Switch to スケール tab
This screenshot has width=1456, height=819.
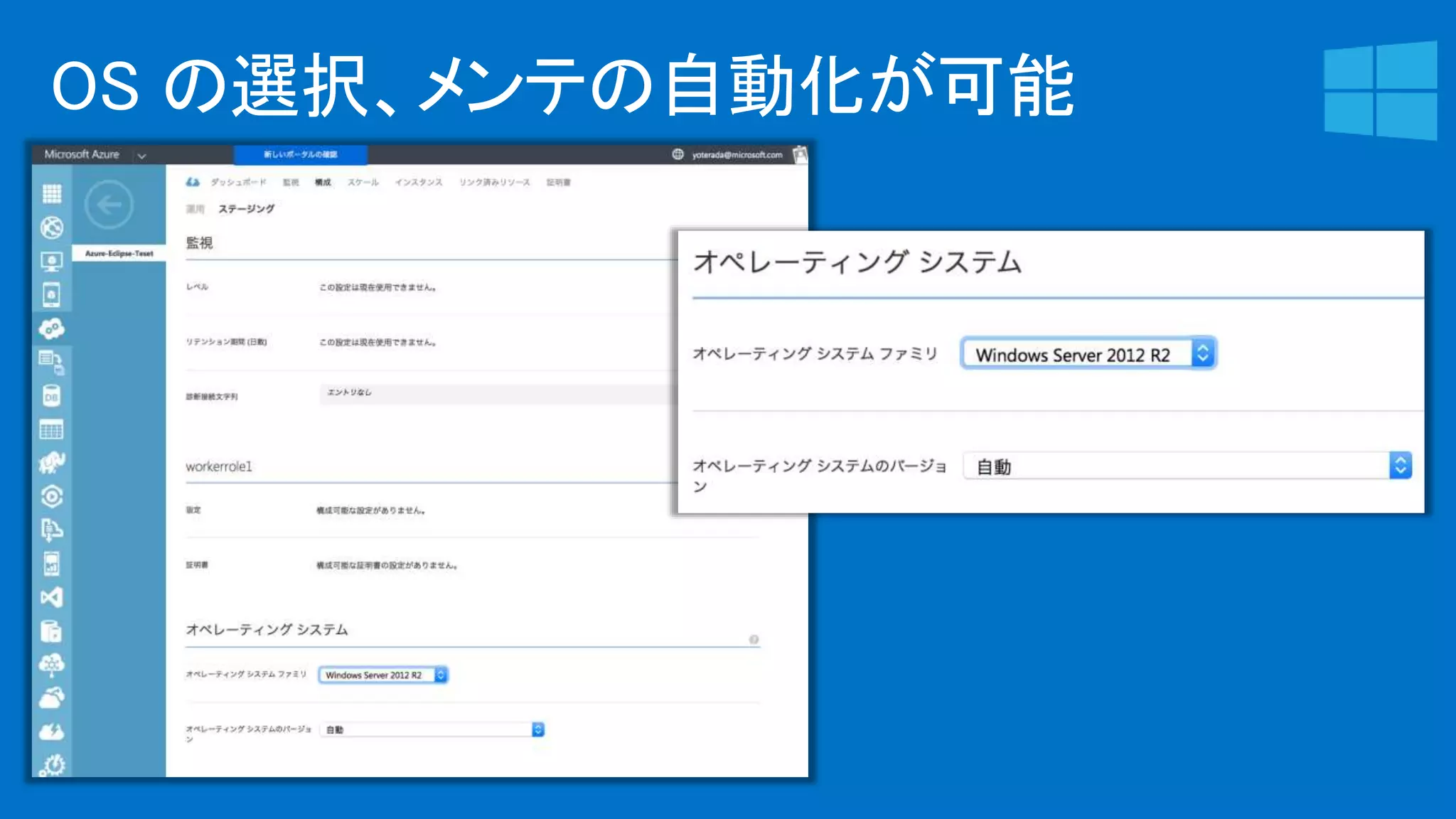click(x=363, y=183)
